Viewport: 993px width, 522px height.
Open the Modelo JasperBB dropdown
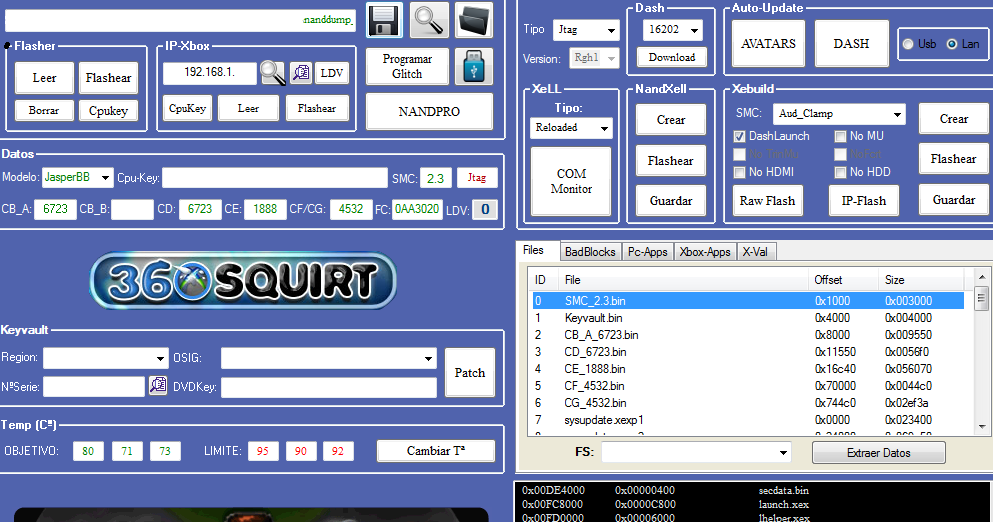(x=77, y=177)
